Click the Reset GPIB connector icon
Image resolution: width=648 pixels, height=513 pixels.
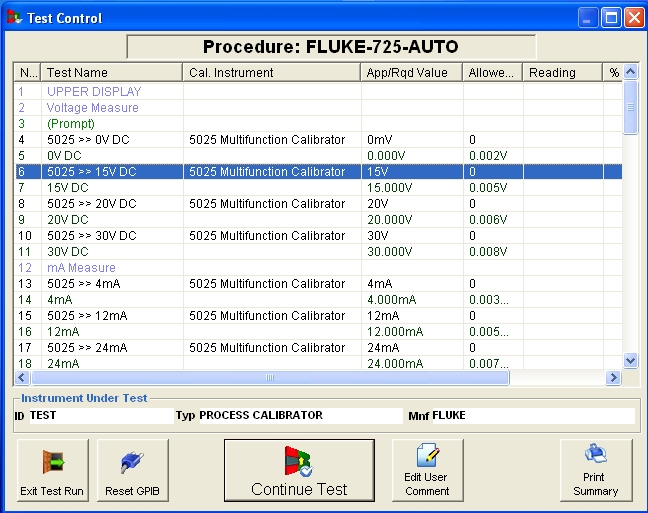(133, 463)
